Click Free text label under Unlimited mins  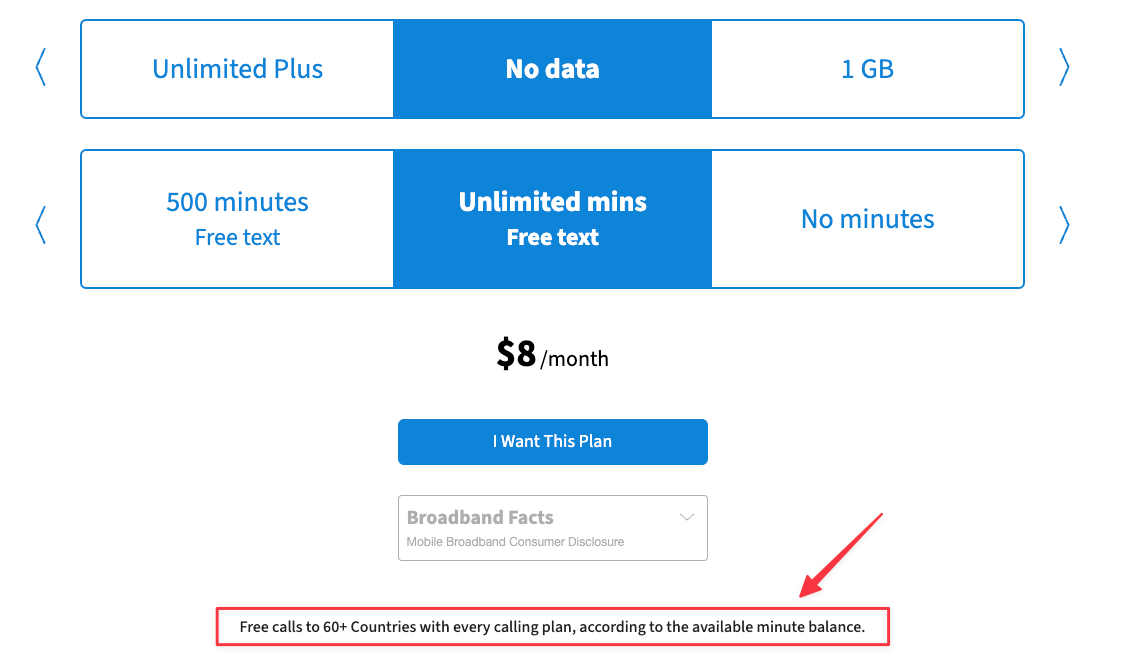pos(552,238)
